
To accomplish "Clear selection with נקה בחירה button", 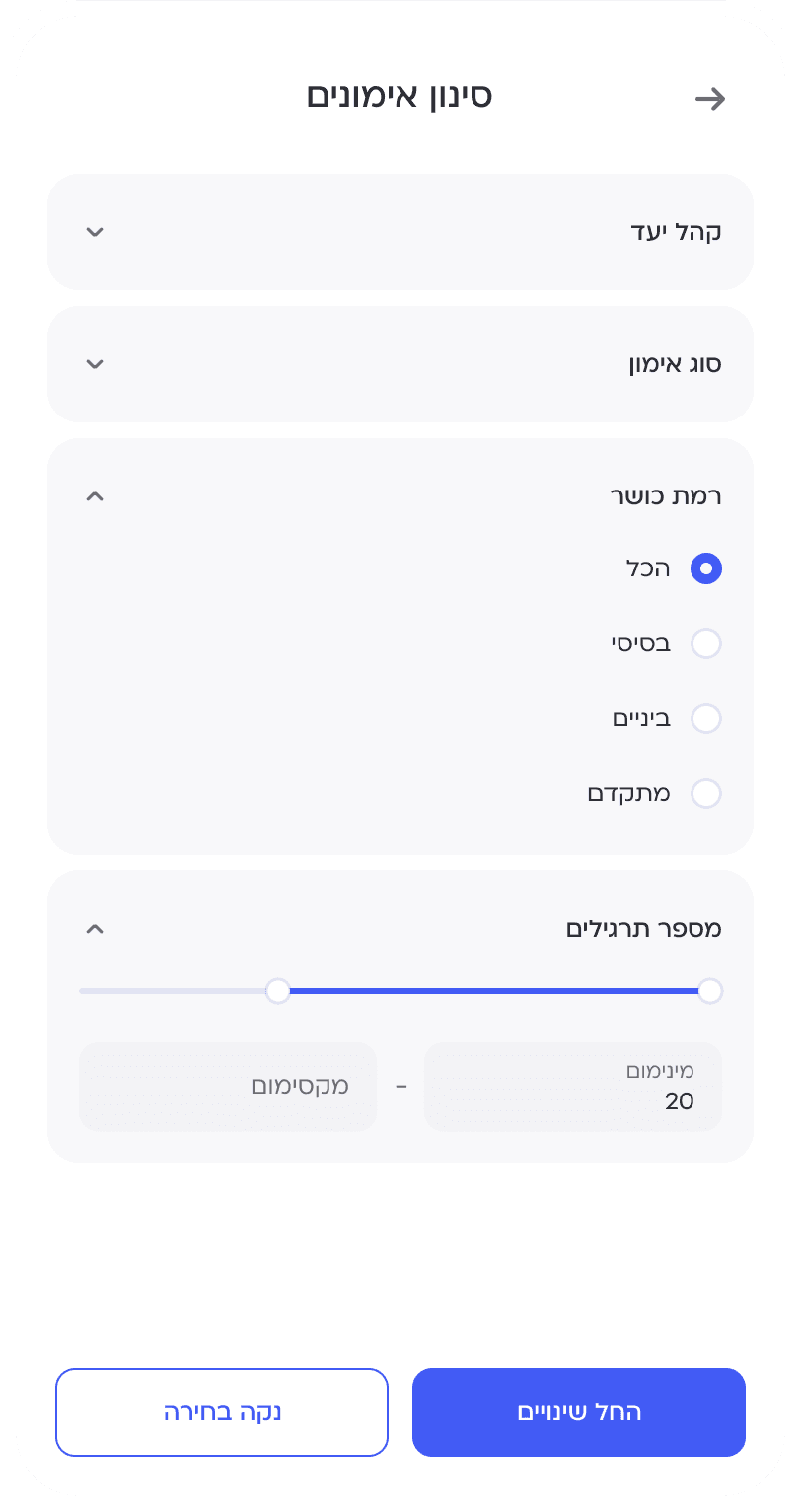I will 222,1412.
